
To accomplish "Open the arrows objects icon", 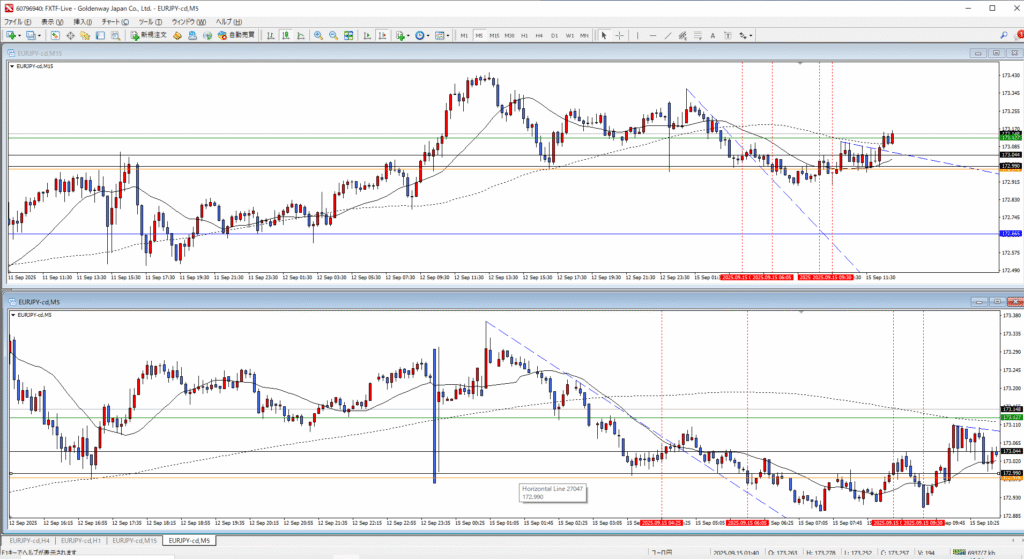I will pos(743,35).
